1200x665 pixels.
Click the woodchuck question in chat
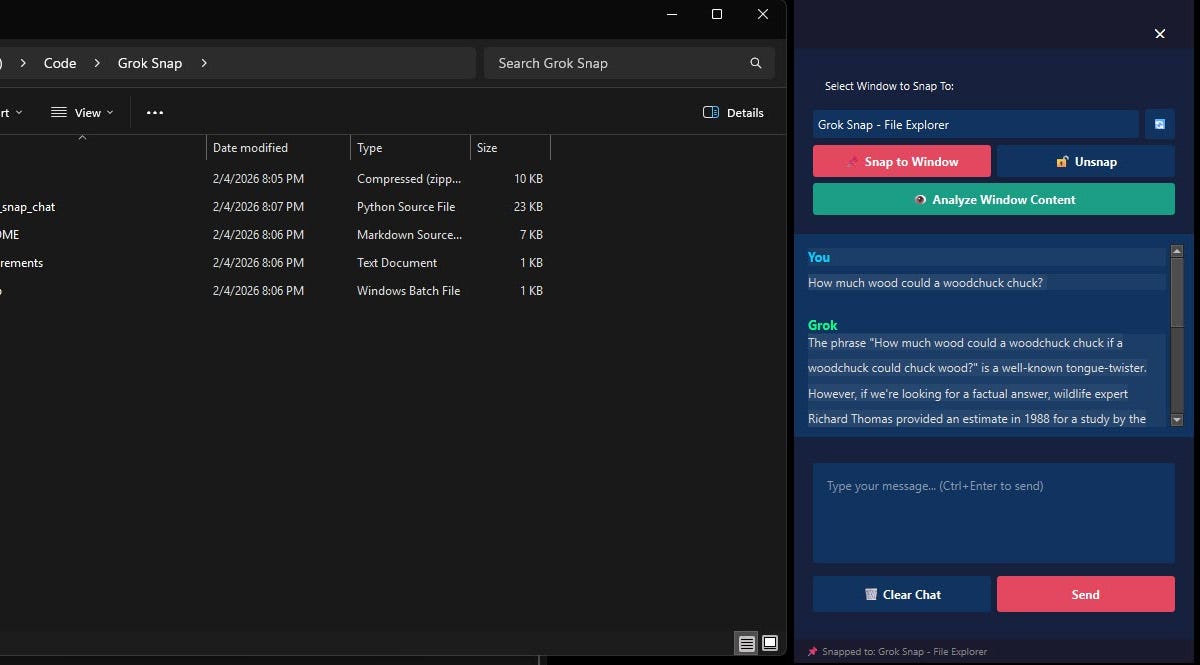pos(925,283)
